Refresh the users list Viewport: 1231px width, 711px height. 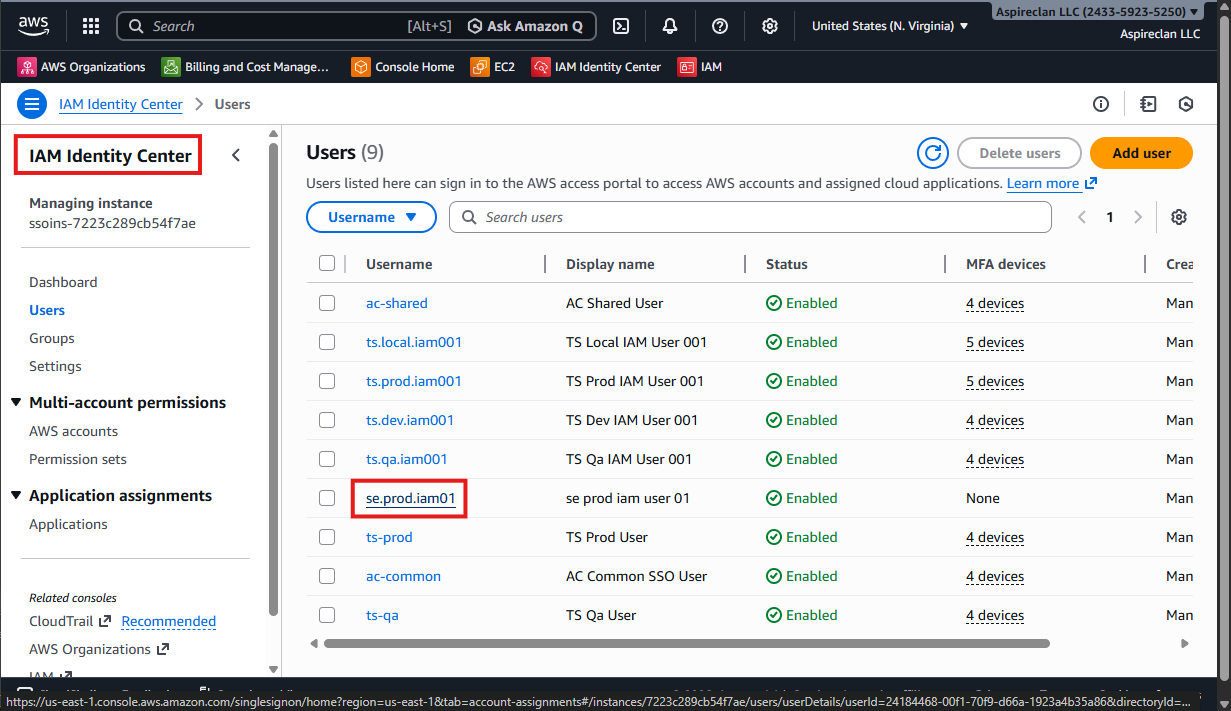point(933,153)
